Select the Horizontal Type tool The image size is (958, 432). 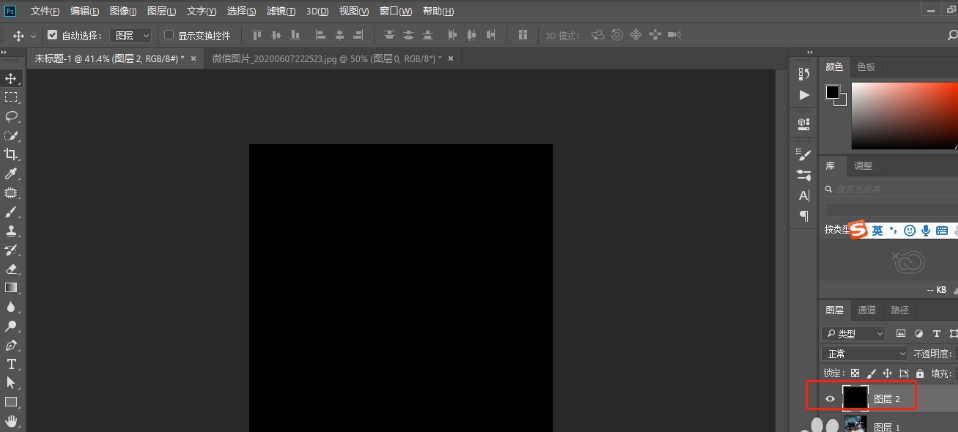click(x=11, y=364)
